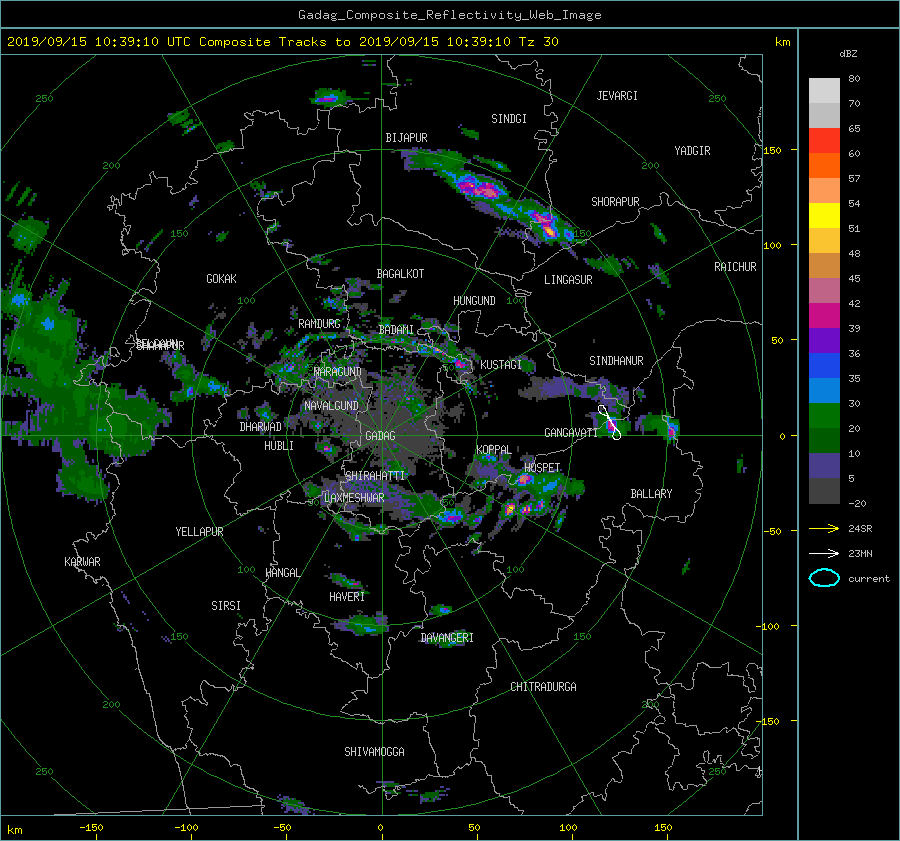Click the yellow 24SR arrow legend icon
The image size is (900, 841).
click(824, 529)
